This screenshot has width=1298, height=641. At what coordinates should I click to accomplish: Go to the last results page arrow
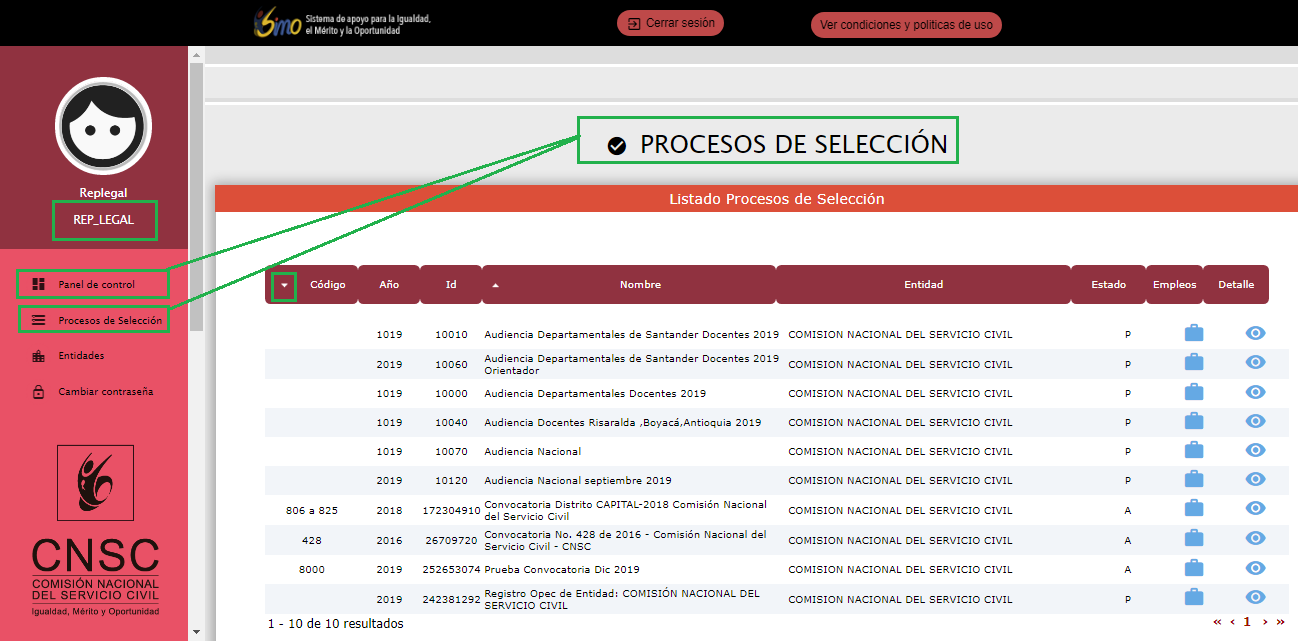point(1281,622)
